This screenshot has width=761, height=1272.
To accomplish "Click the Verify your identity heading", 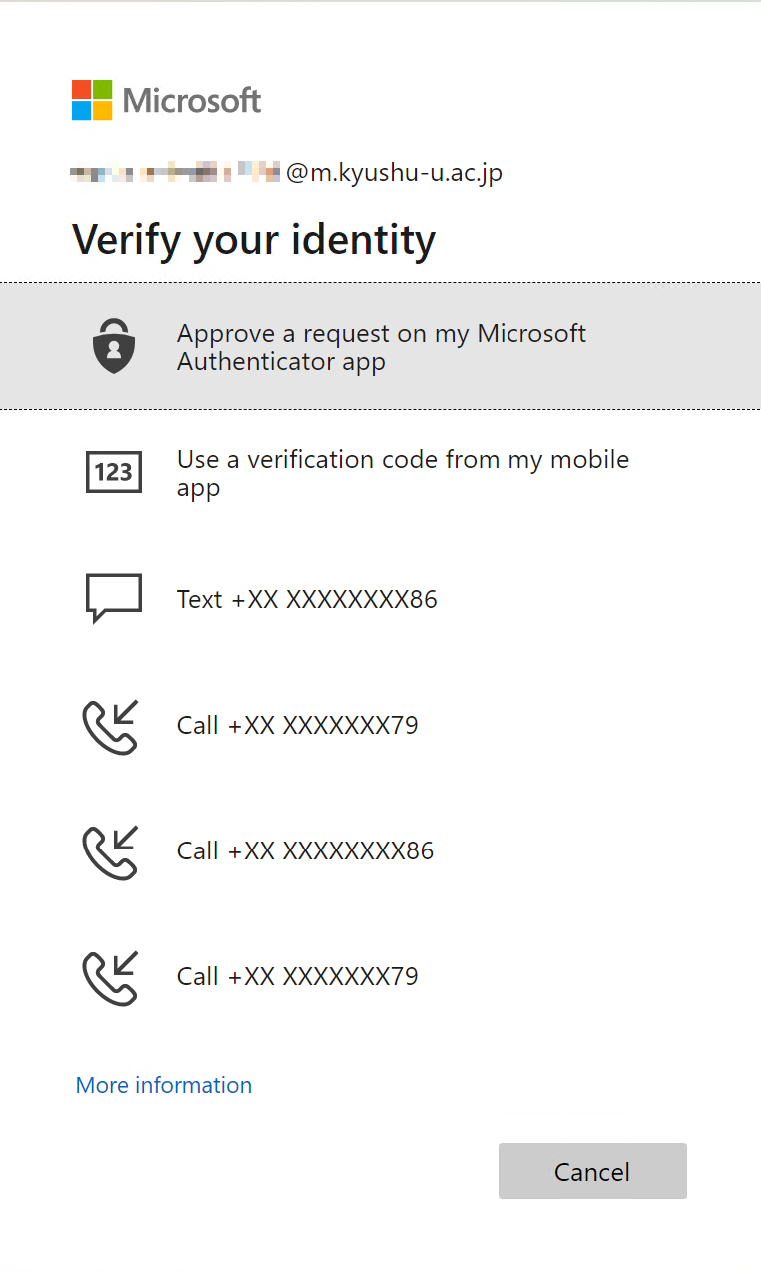I will point(254,240).
